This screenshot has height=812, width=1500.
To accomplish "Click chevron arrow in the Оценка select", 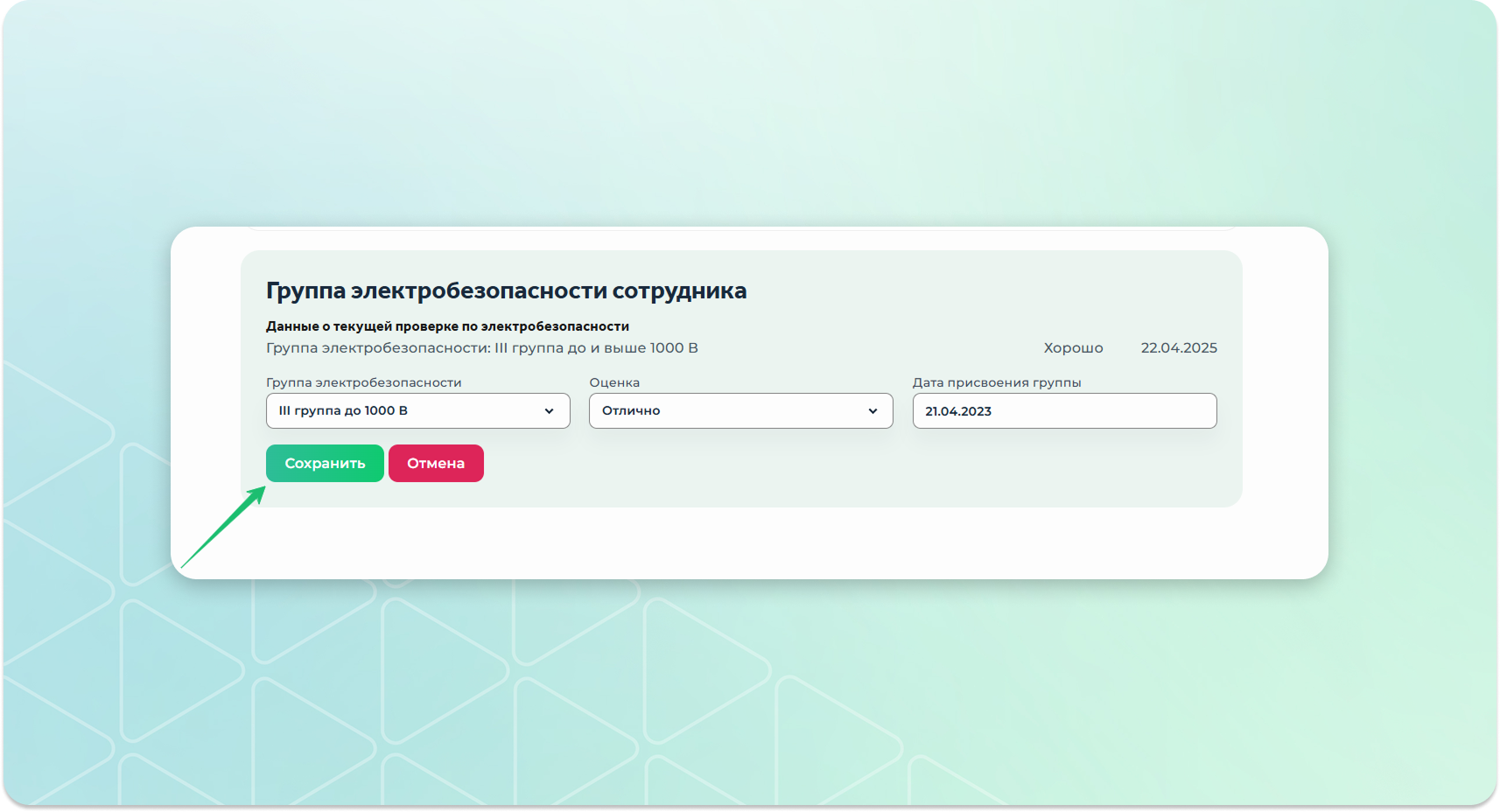I will [x=873, y=411].
